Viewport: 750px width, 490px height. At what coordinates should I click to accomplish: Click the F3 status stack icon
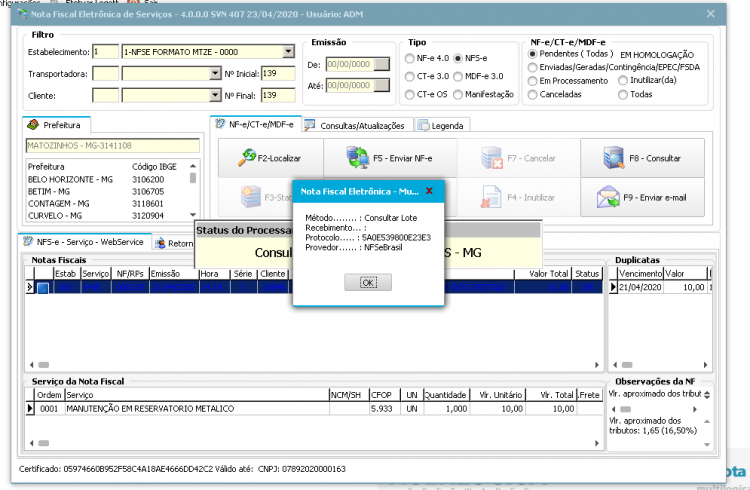click(x=251, y=197)
